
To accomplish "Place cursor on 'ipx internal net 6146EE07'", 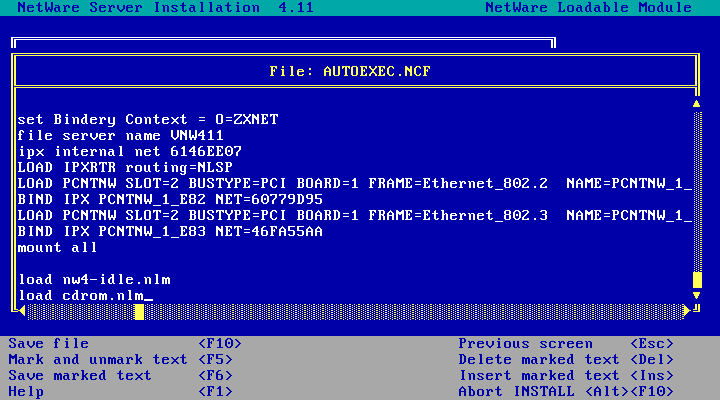I will [x=129, y=152].
